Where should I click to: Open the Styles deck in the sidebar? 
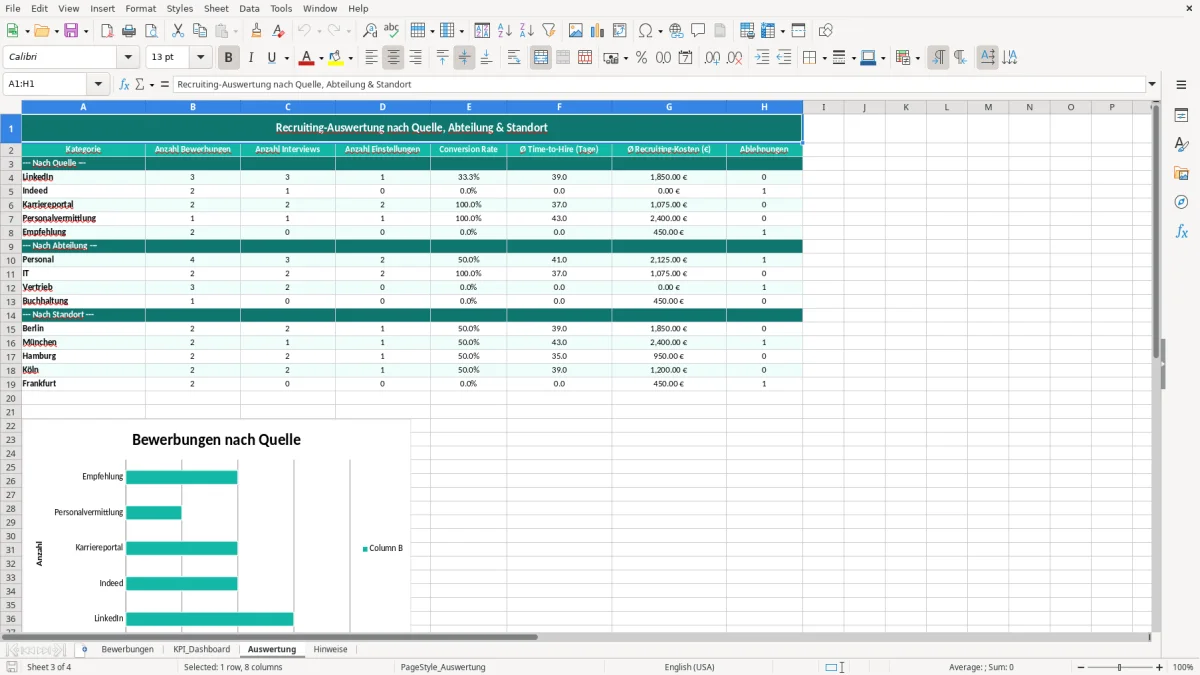(x=1181, y=145)
